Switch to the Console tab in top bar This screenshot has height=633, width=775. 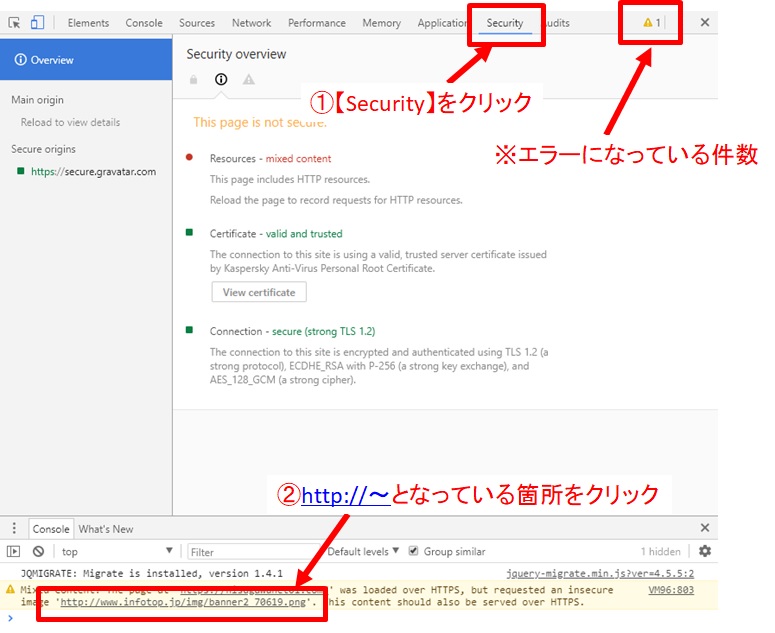click(x=144, y=23)
